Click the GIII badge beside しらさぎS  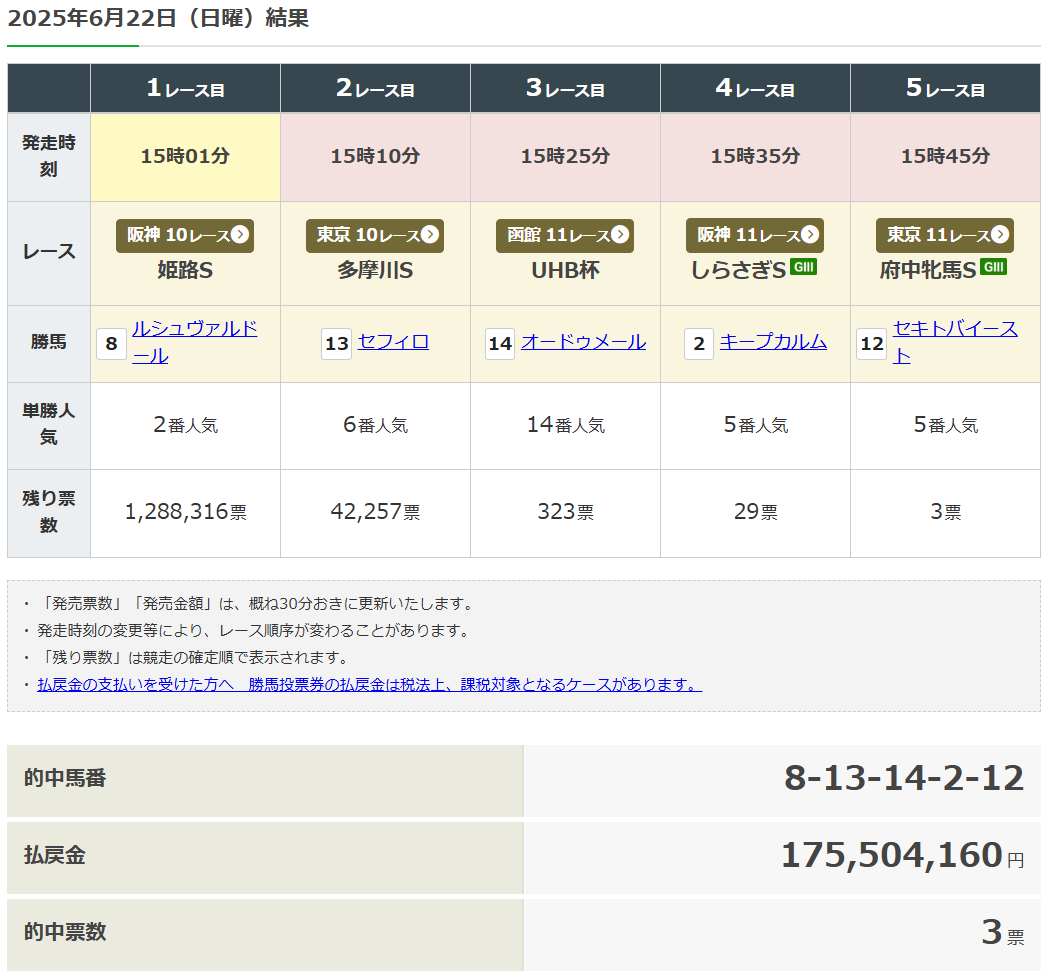[804, 267]
